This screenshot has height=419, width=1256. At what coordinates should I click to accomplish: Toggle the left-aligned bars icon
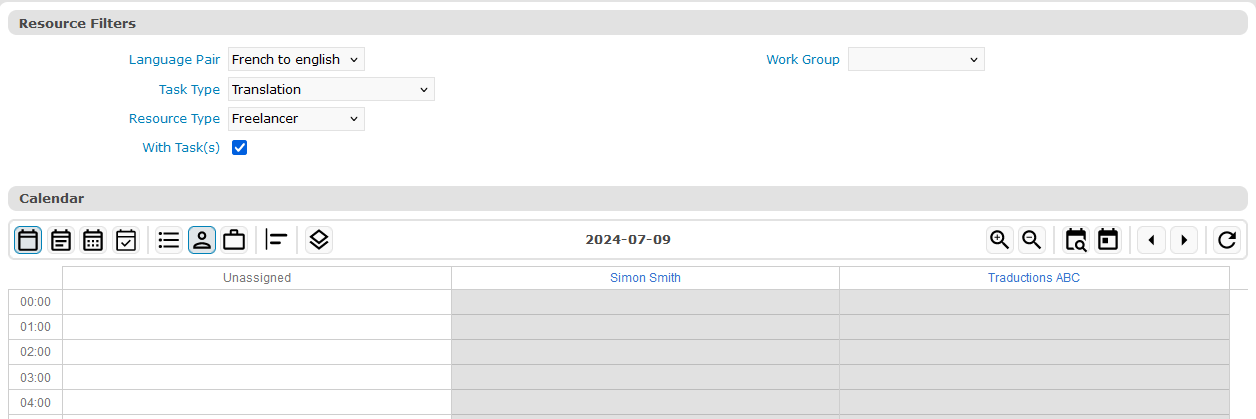tap(277, 240)
